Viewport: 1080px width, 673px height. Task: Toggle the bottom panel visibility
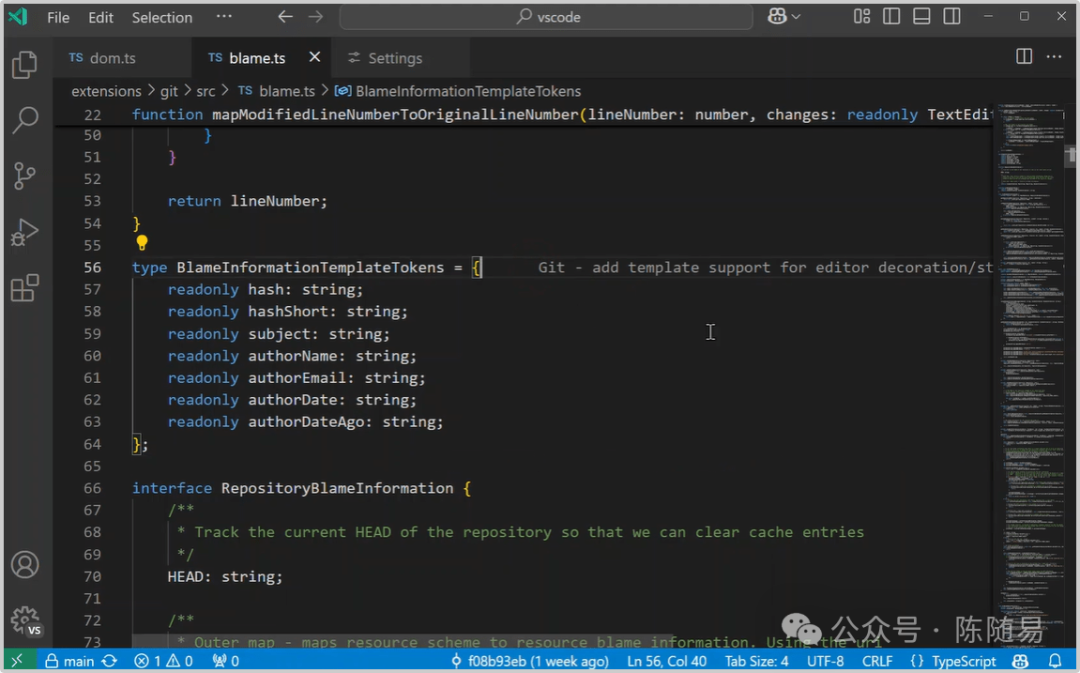[921, 16]
